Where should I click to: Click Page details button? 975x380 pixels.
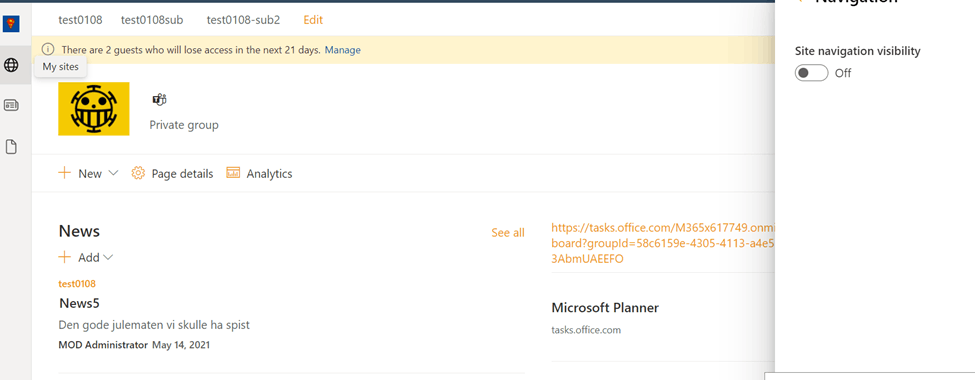[x=172, y=174]
